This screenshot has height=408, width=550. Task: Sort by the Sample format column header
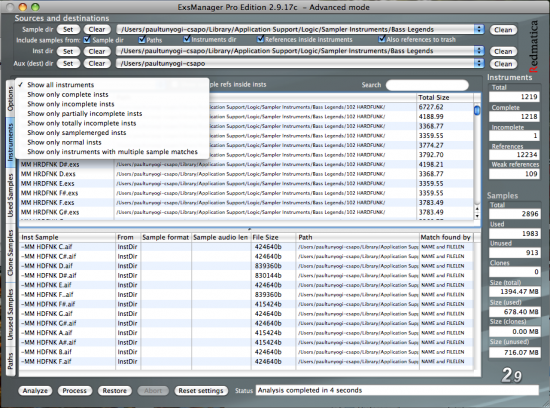[166, 238]
